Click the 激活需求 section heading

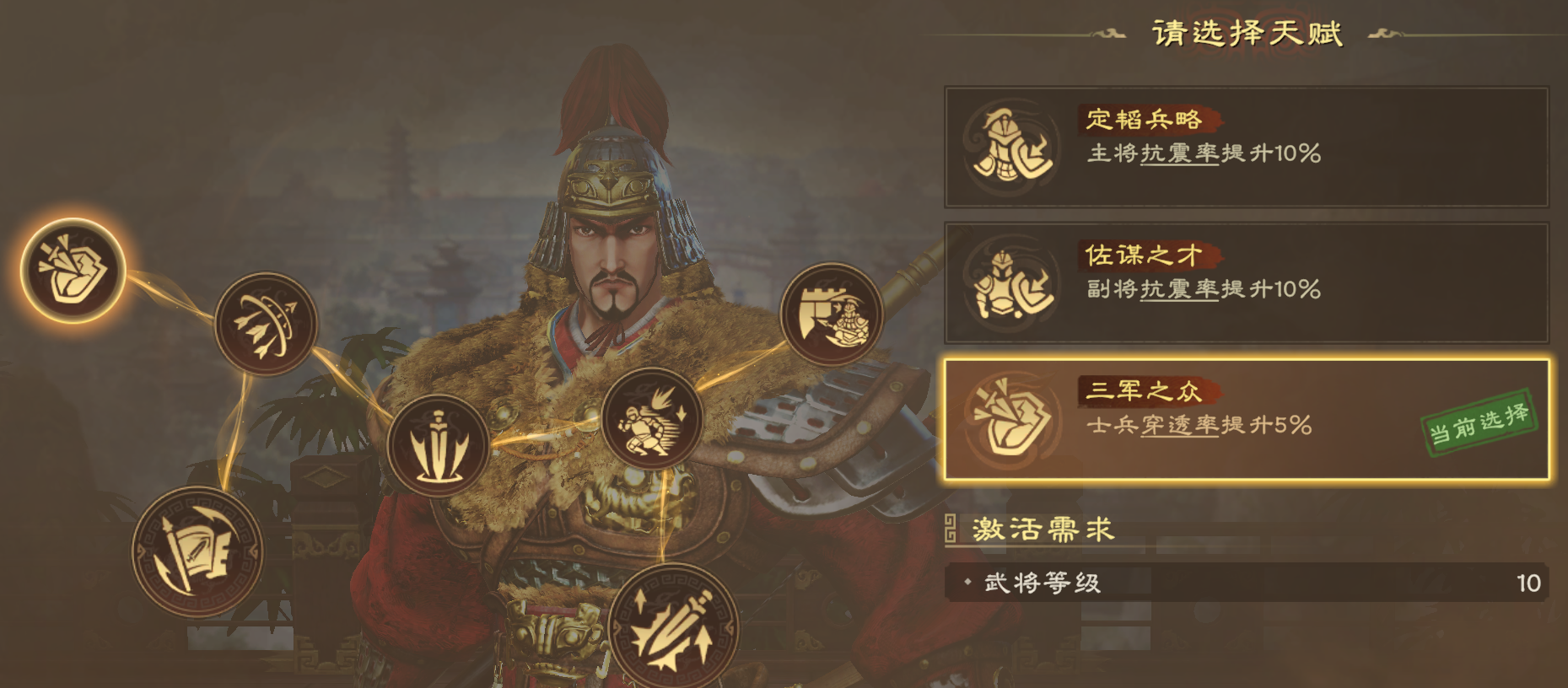coord(1043,529)
